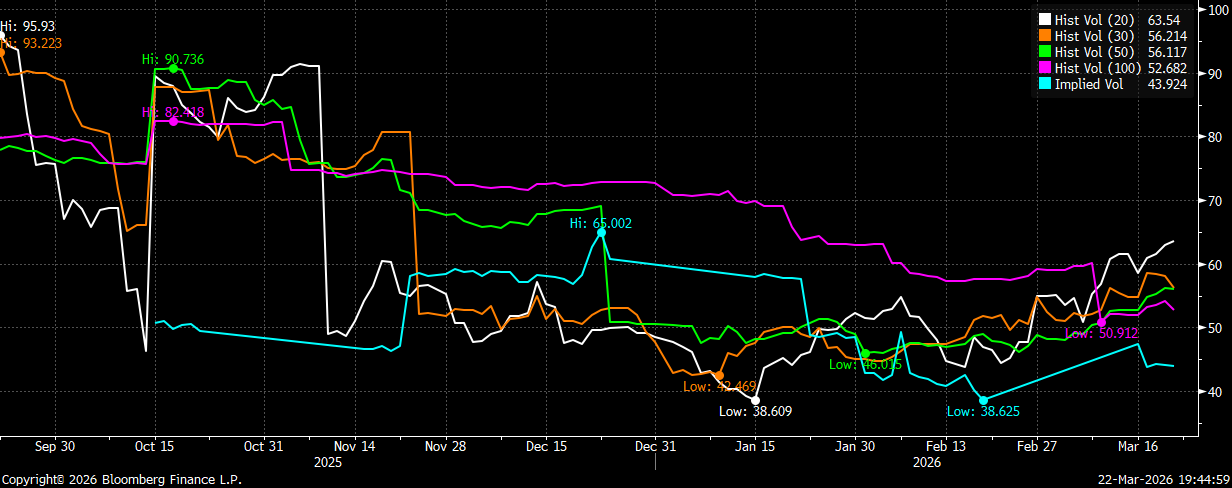This screenshot has height=488, width=1232.
Task: Click the Feb 27 date on x-axis
Action: (x=1036, y=445)
